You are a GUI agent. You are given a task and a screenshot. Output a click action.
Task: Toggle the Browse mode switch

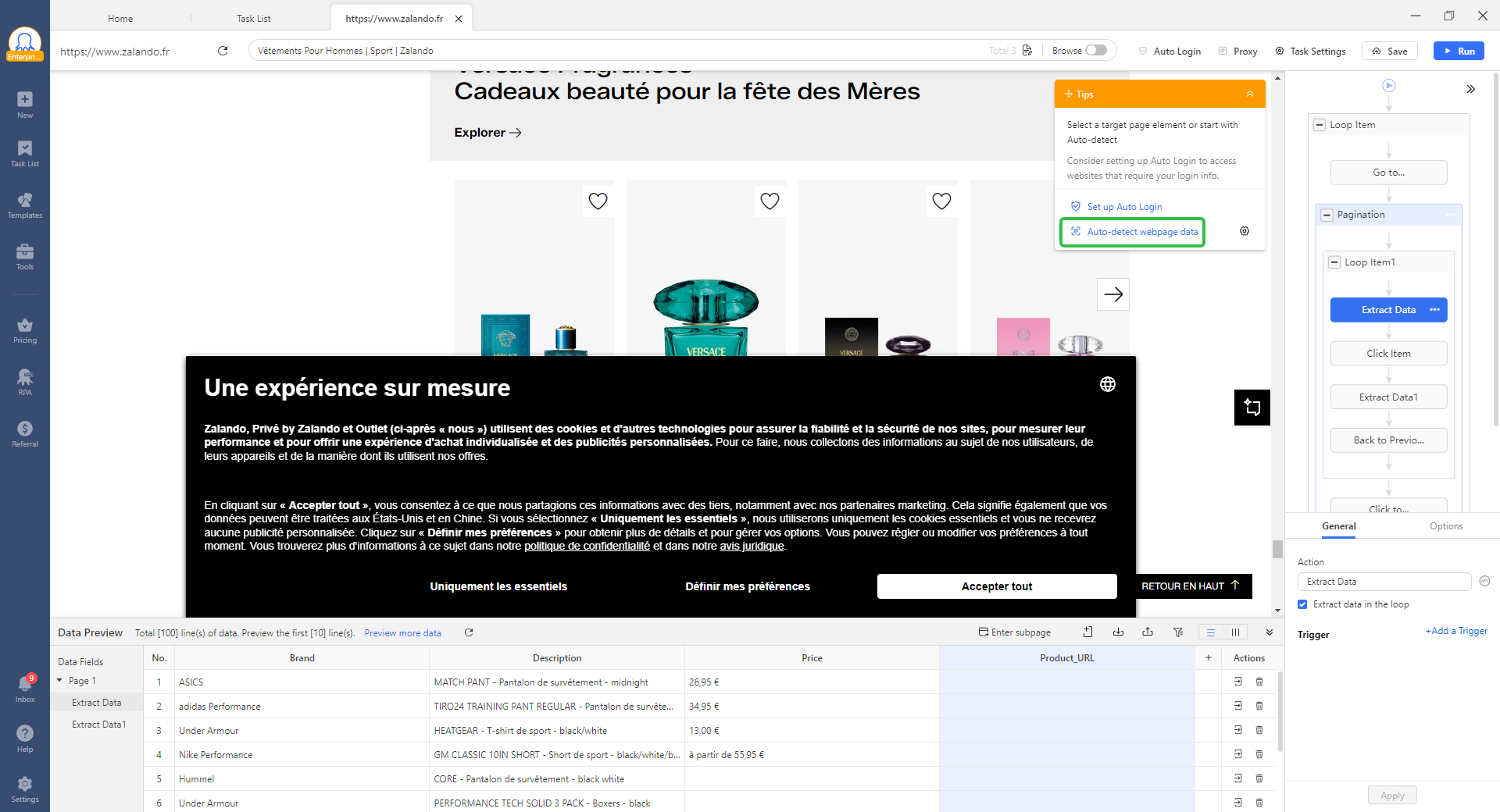click(x=1096, y=50)
